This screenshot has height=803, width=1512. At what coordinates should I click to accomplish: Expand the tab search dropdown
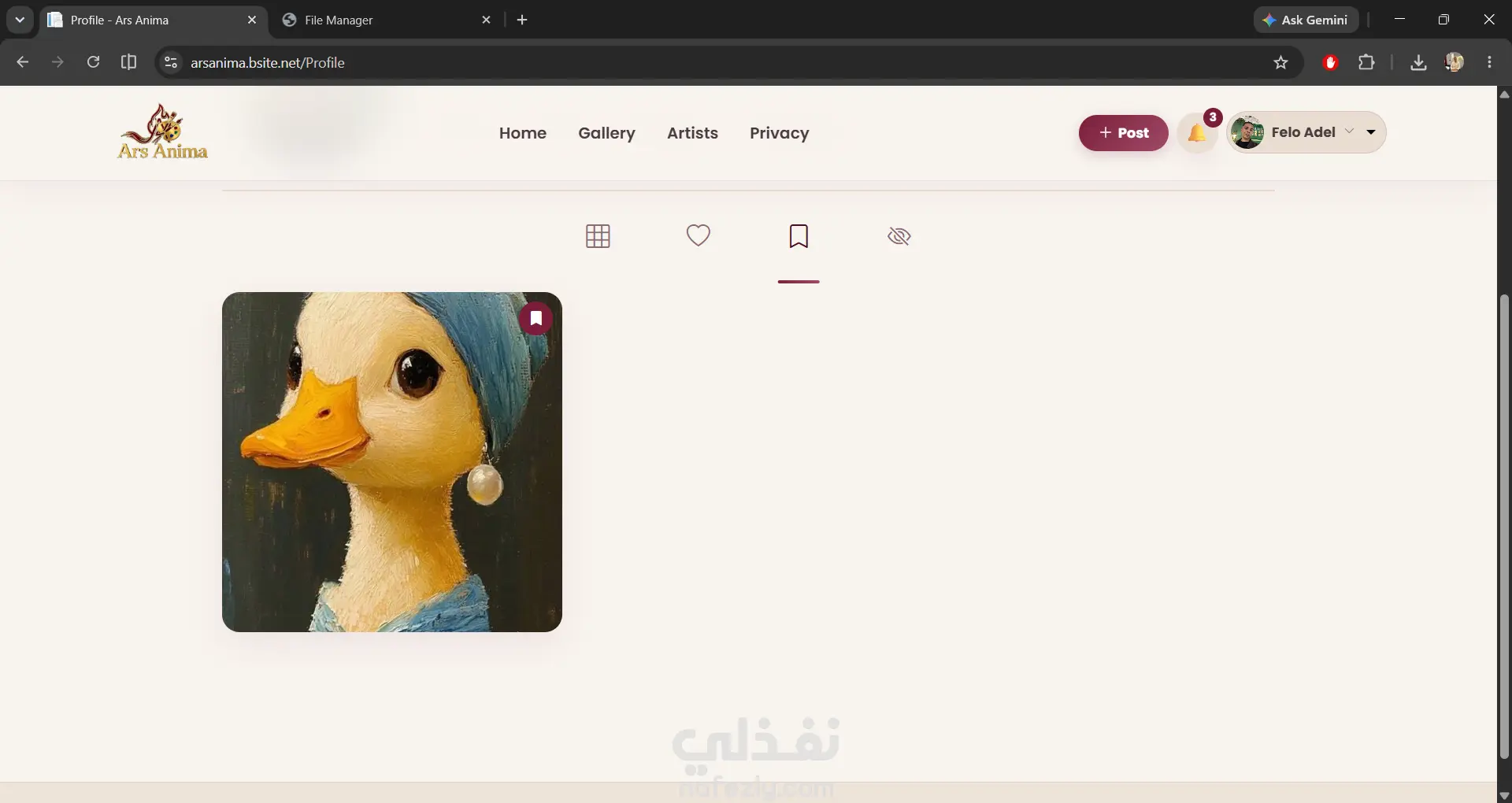click(x=20, y=20)
